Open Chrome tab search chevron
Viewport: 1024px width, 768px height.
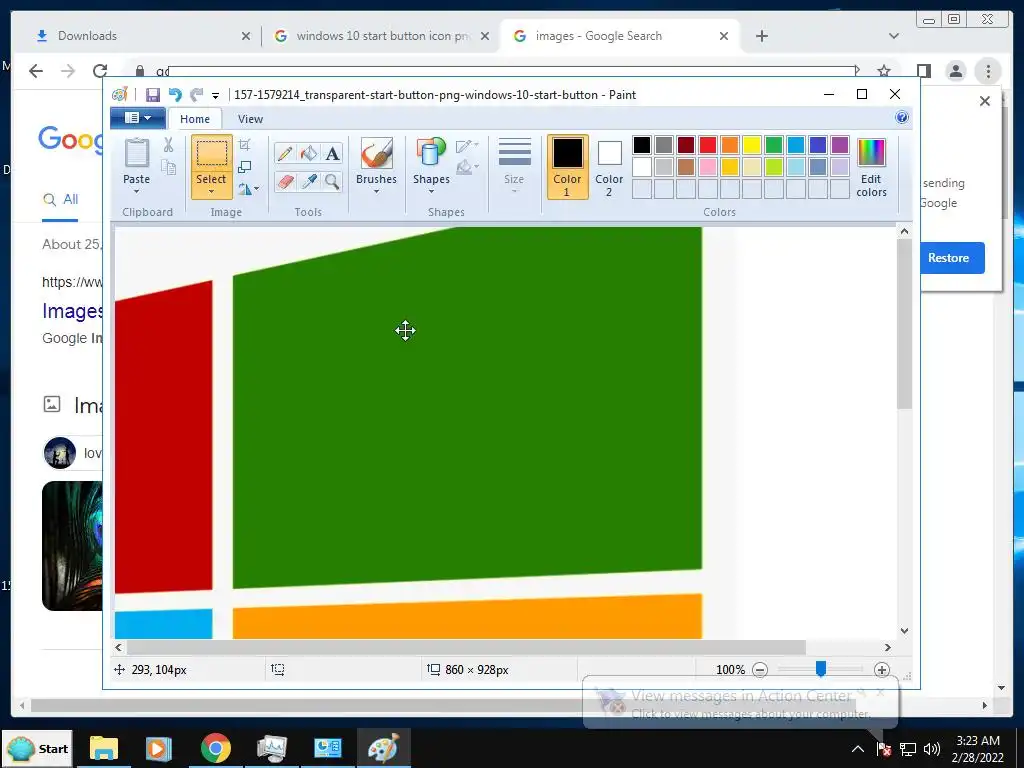(894, 36)
